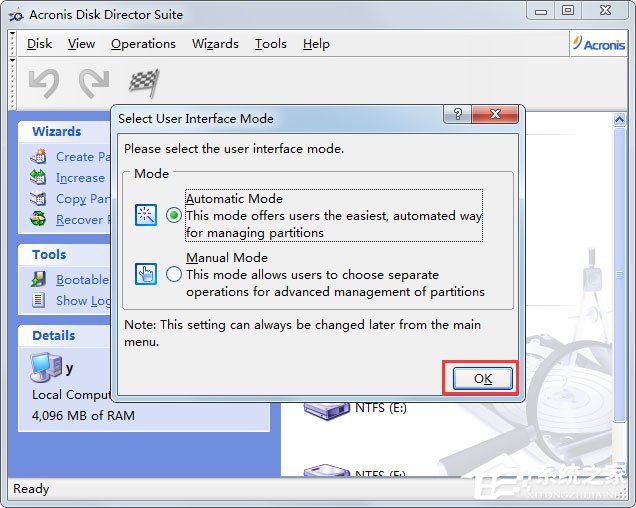This screenshot has width=636, height=508.
Task: Collapse the Wizards panel header
Action: [64, 131]
